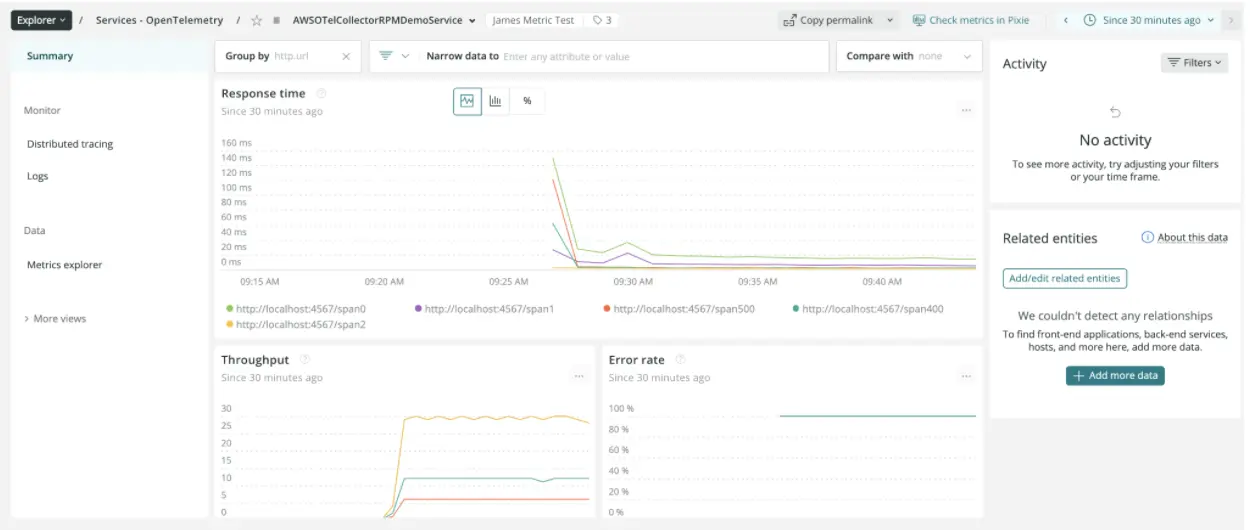Toggle span400 legend series

[x=868, y=309]
